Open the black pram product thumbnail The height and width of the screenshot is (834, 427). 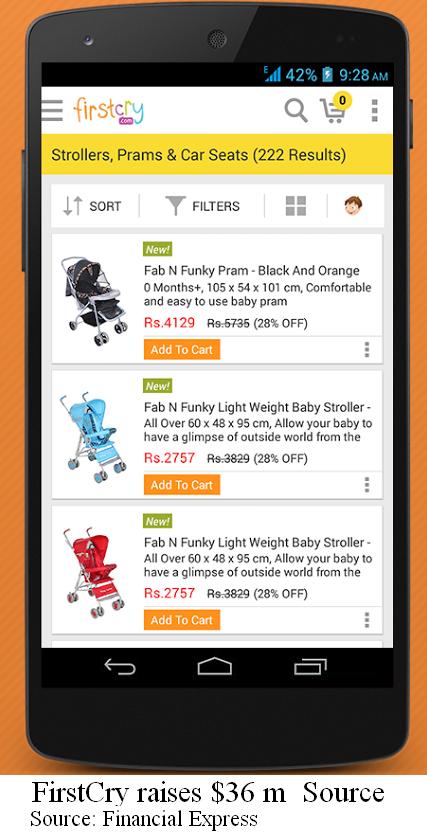pos(94,301)
